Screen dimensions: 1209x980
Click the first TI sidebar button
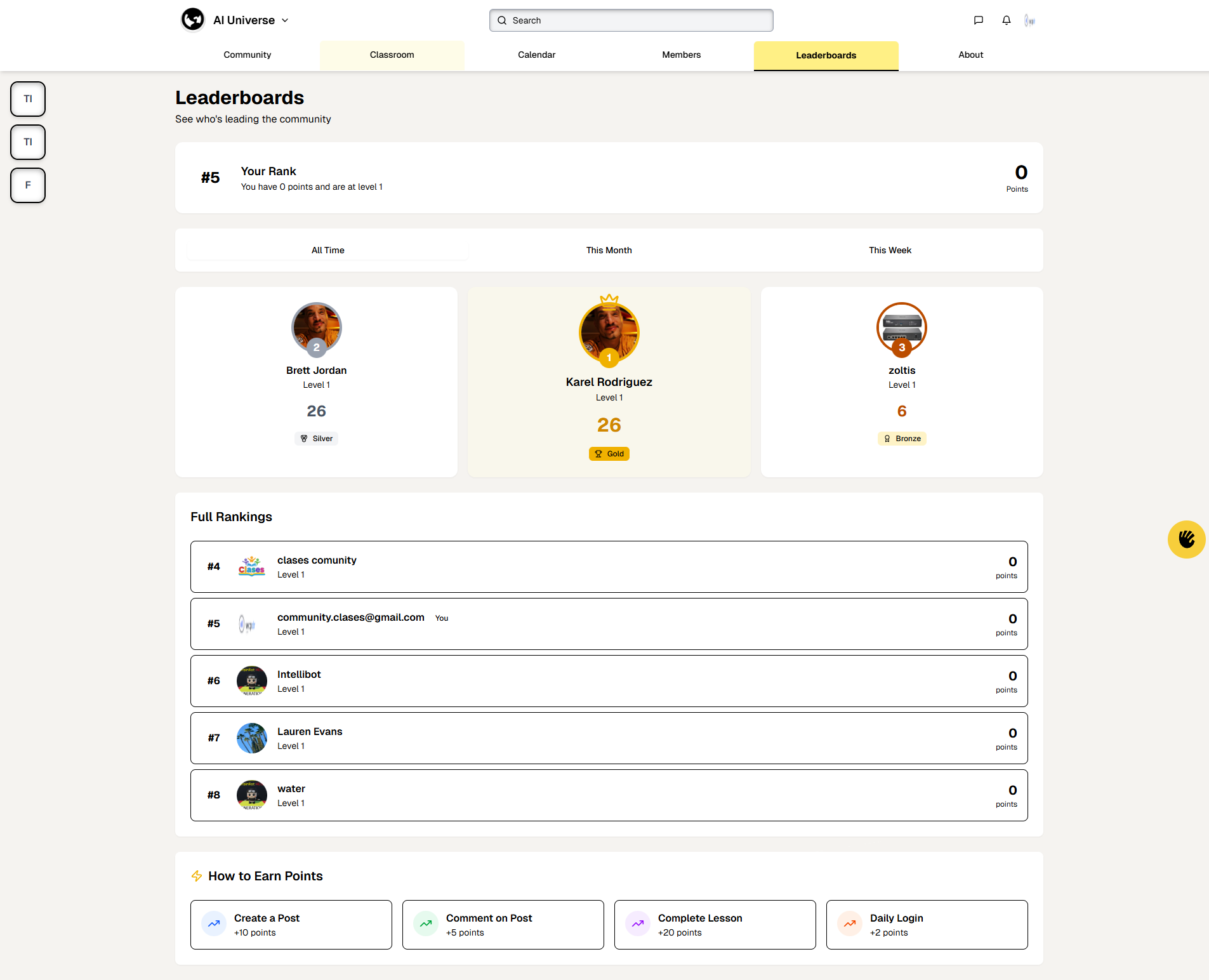[28, 99]
